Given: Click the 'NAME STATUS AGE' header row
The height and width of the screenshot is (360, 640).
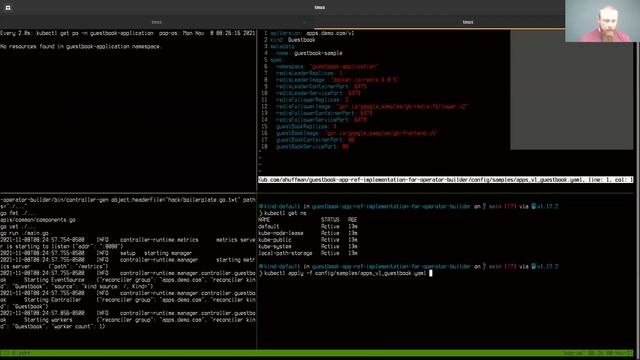Looking at the screenshot, I should 308,220.
